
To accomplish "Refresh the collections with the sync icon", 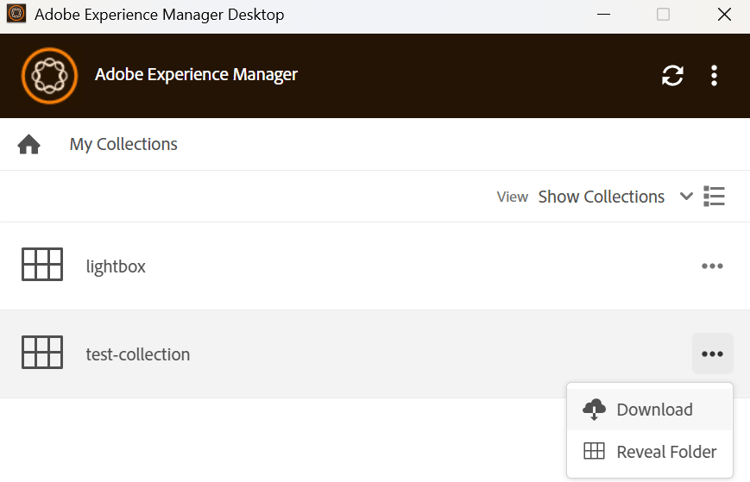I will [673, 75].
